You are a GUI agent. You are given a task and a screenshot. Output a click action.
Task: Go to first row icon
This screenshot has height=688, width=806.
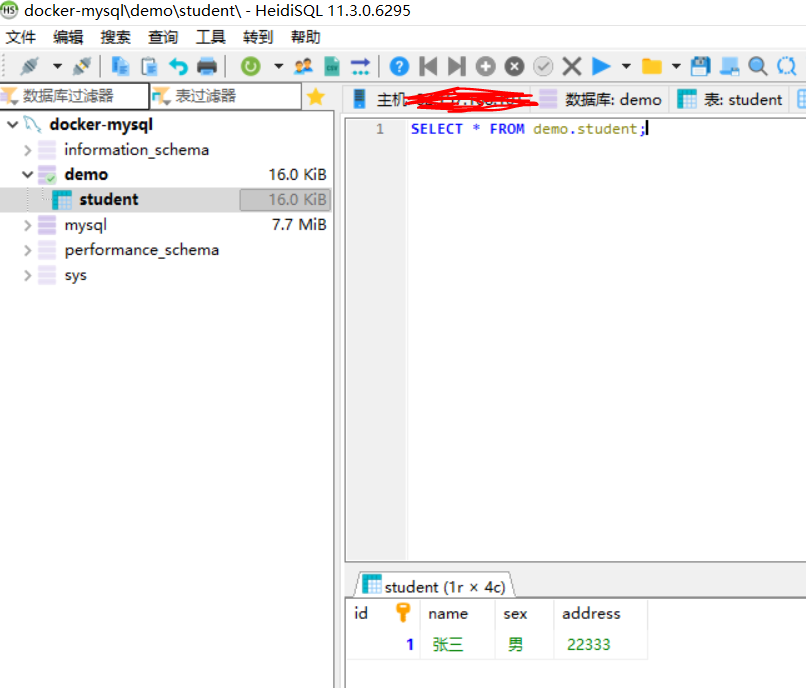click(428, 66)
